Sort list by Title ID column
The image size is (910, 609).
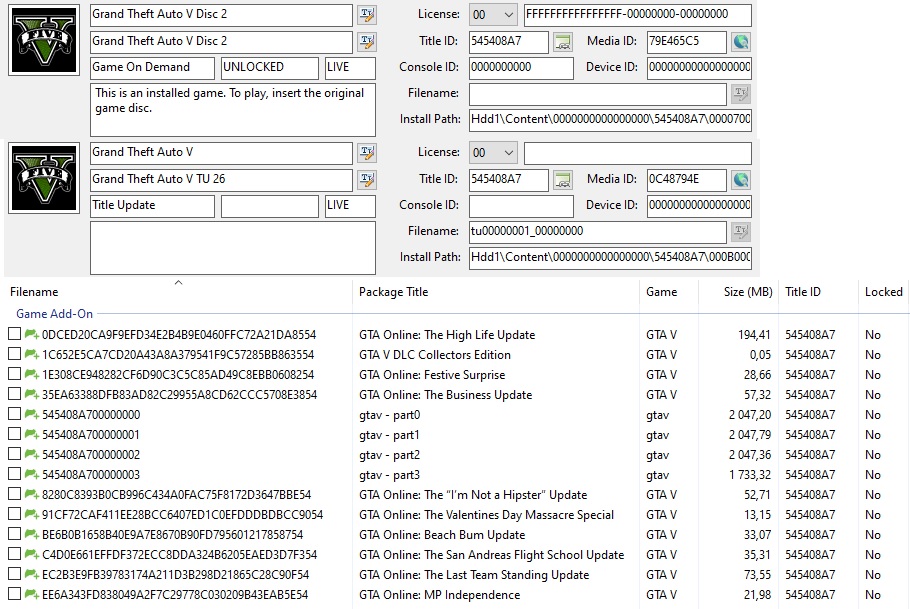pos(818,291)
